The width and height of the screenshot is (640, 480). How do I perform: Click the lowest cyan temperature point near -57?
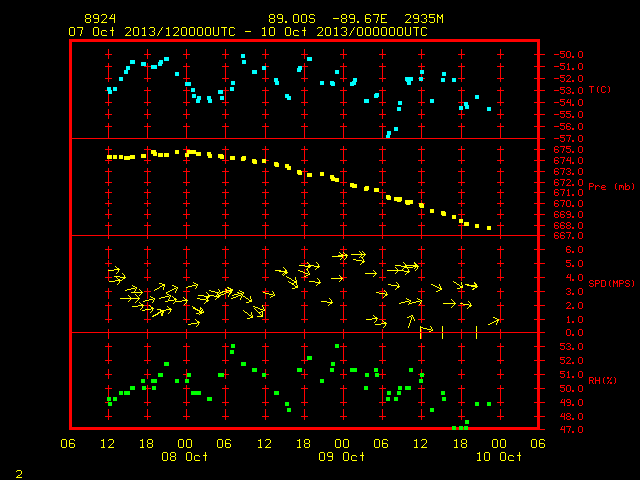(x=388, y=136)
